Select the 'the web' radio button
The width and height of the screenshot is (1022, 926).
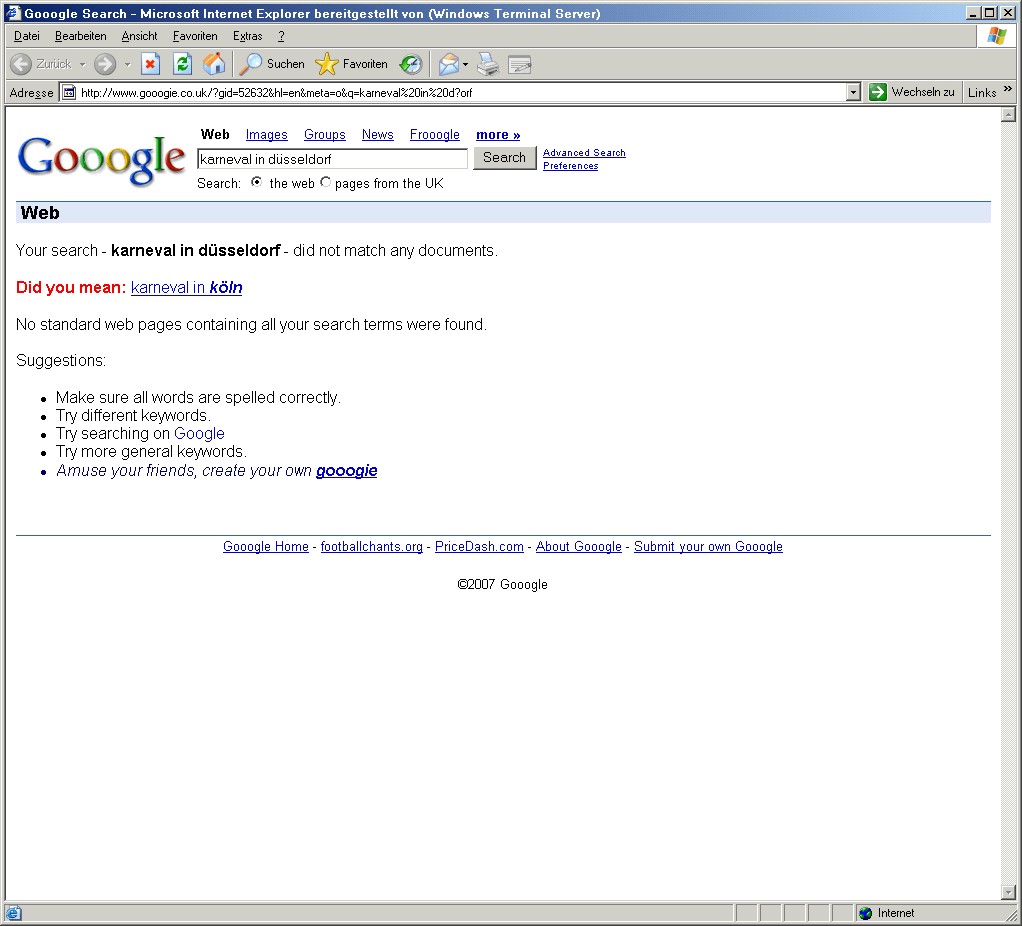[x=257, y=182]
